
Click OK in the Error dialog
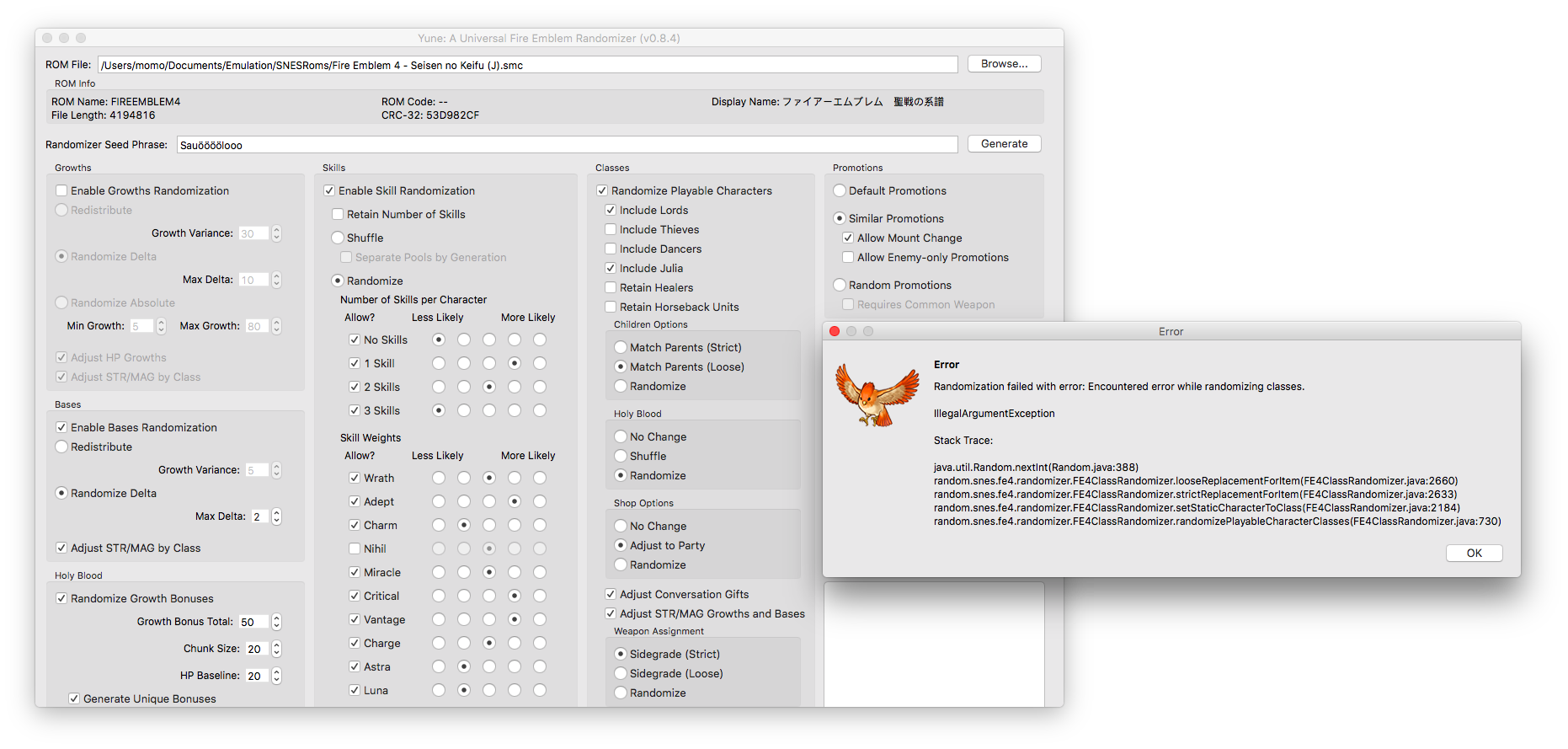click(x=1474, y=553)
